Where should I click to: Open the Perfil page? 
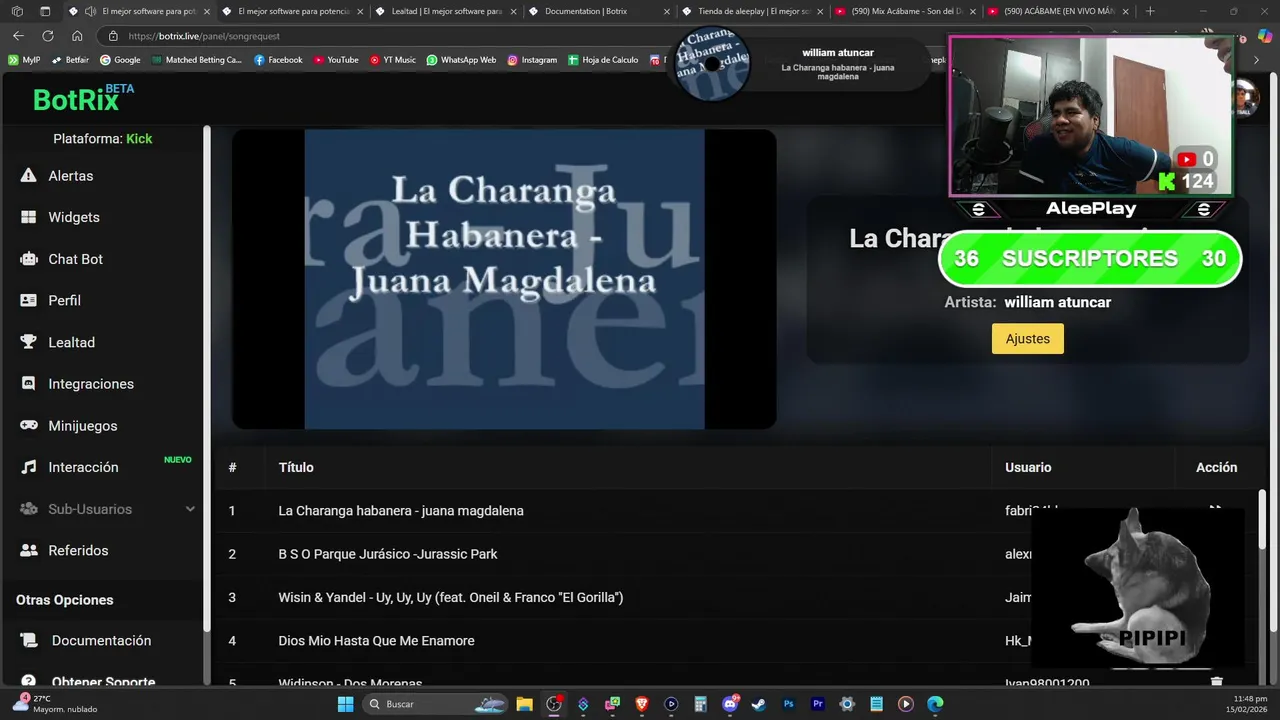pos(64,300)
